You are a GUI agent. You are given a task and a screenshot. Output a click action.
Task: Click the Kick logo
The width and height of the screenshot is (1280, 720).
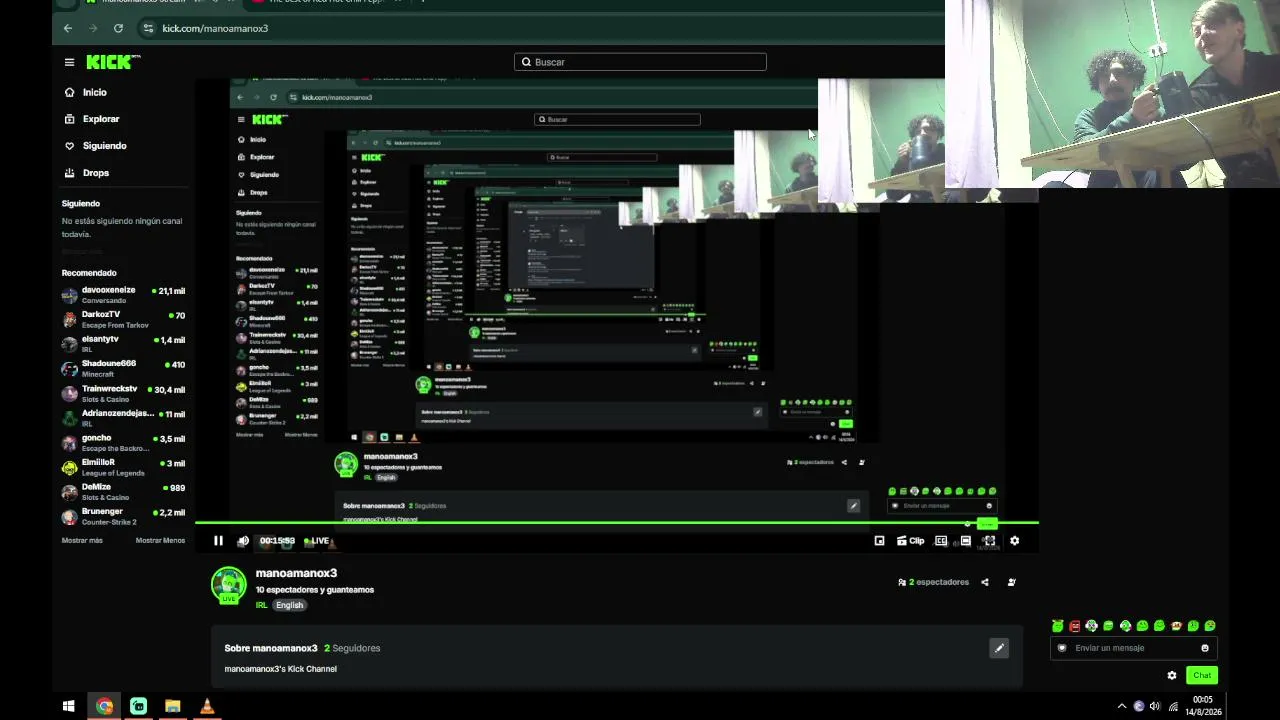point(113,62)
